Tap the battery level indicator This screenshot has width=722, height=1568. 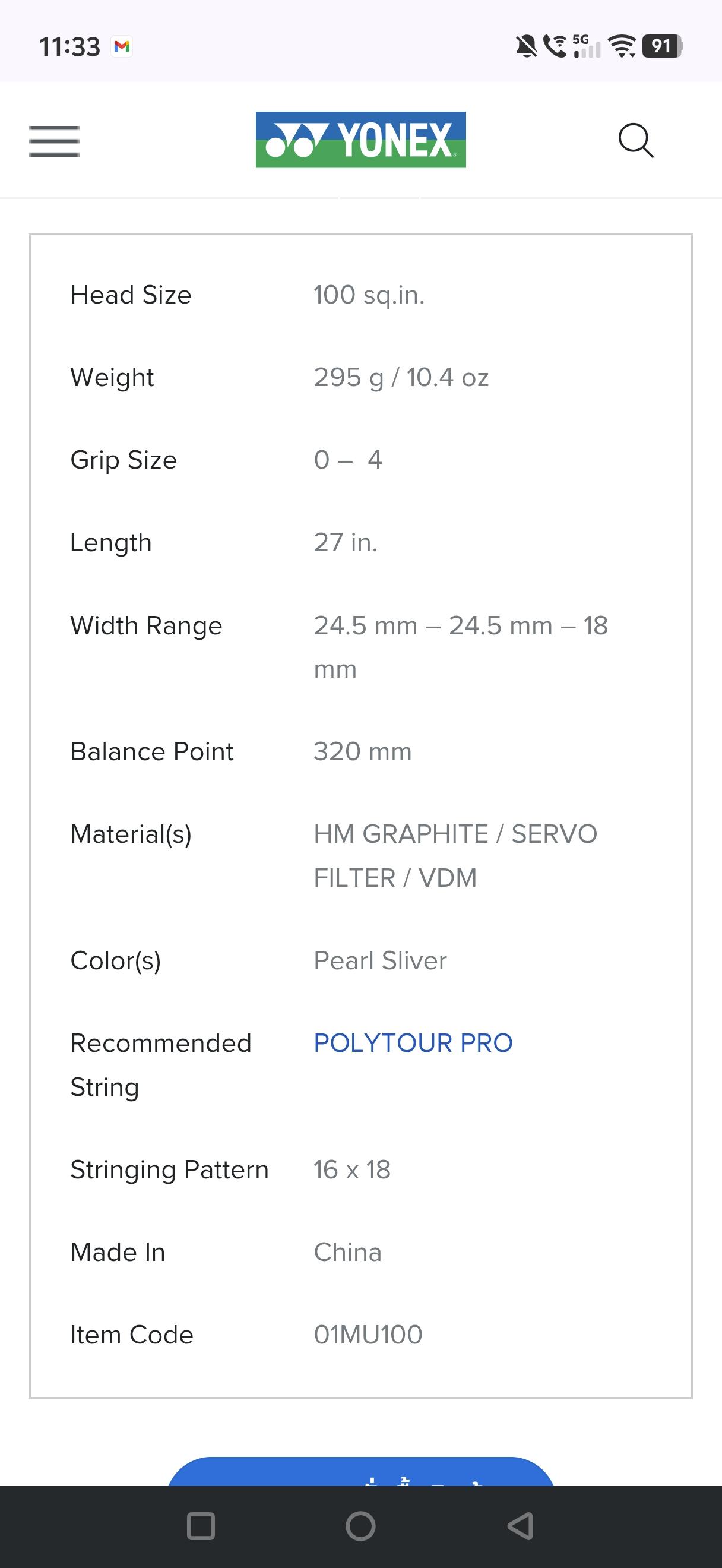663,46
